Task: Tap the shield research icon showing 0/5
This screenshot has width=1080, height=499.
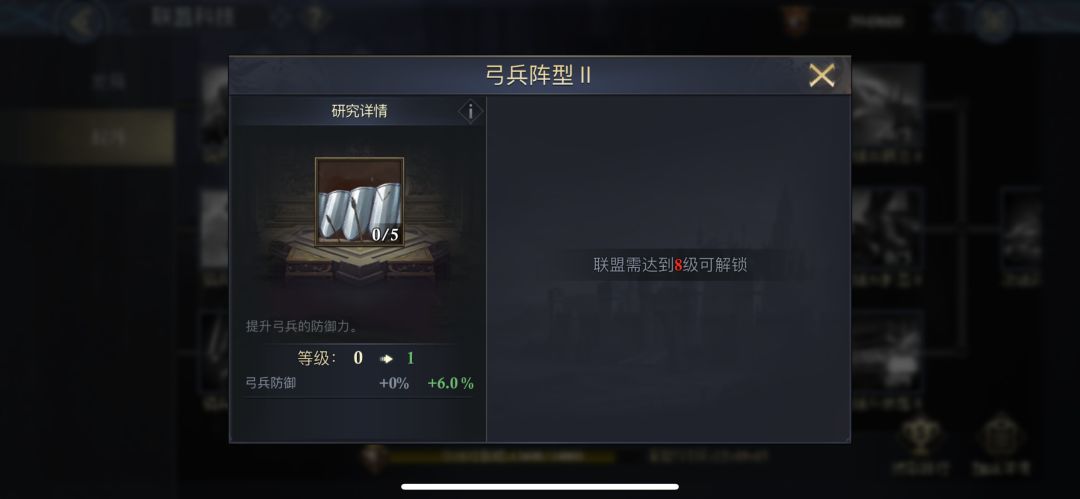Action: 360,202
